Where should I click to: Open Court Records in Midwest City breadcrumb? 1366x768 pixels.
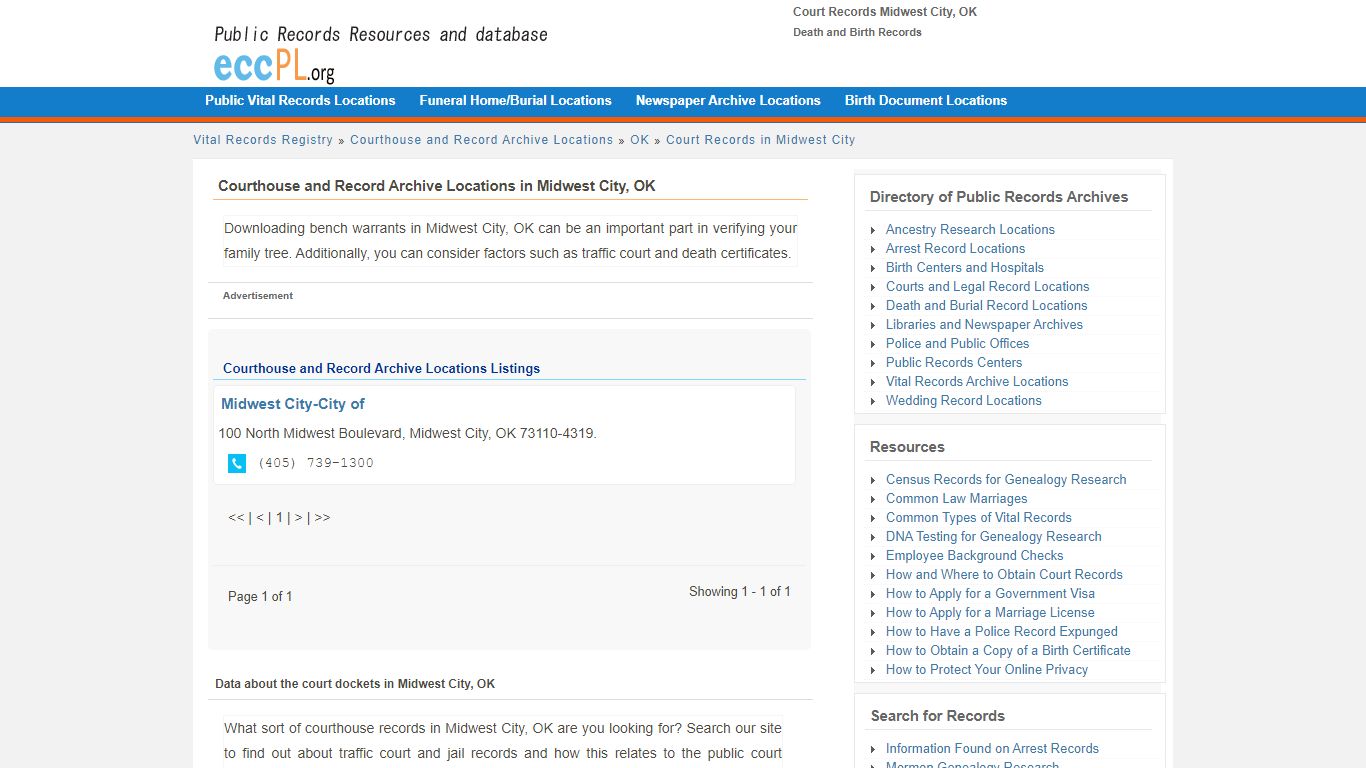(761, 140)
